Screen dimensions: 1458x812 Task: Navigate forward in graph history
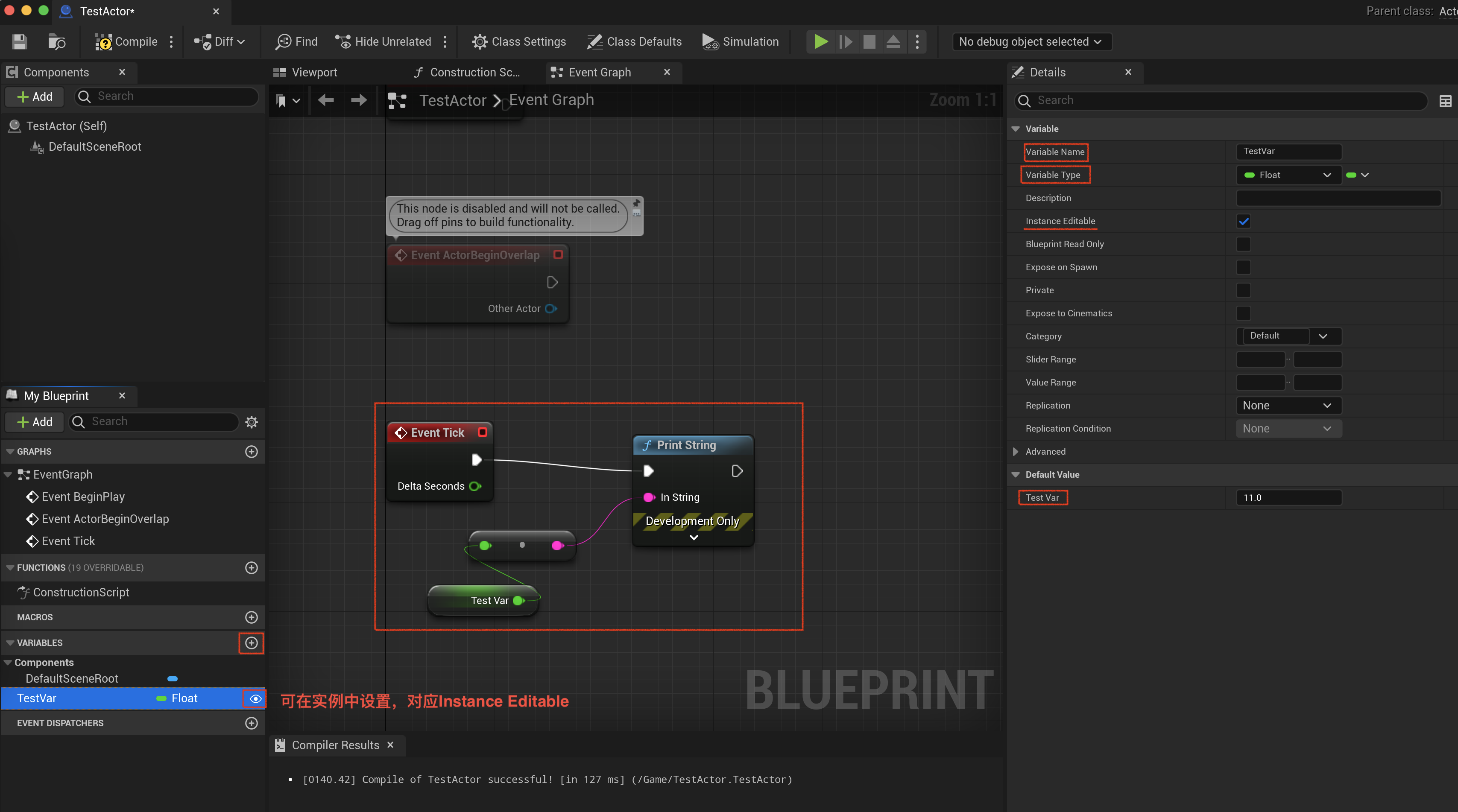click(x=359, y=100)
